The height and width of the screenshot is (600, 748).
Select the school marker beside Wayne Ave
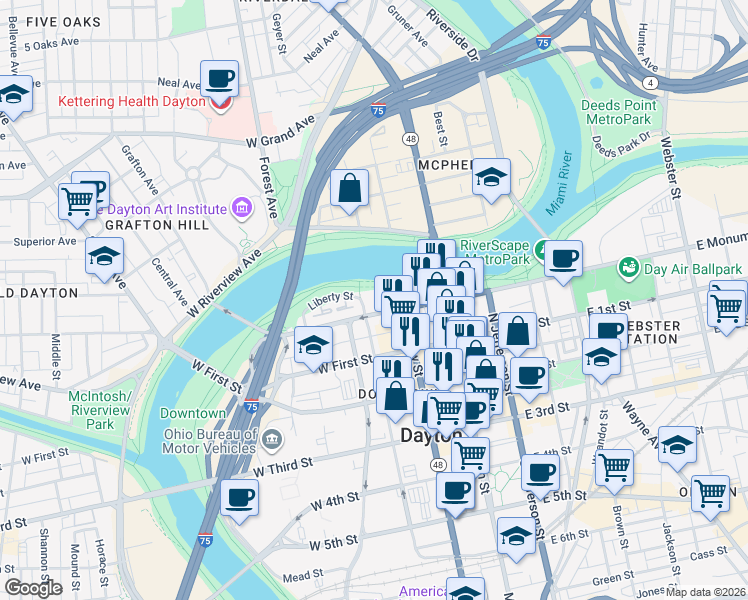tap(677, 445)
